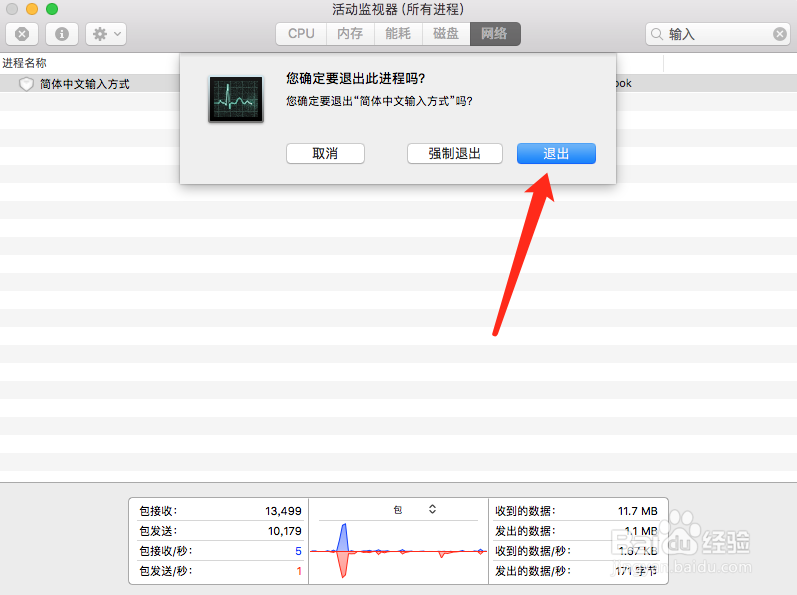The width and height of the screenshot is (797, 595).
Task: Open the process info inspector icon
Action: pos(62,34)
